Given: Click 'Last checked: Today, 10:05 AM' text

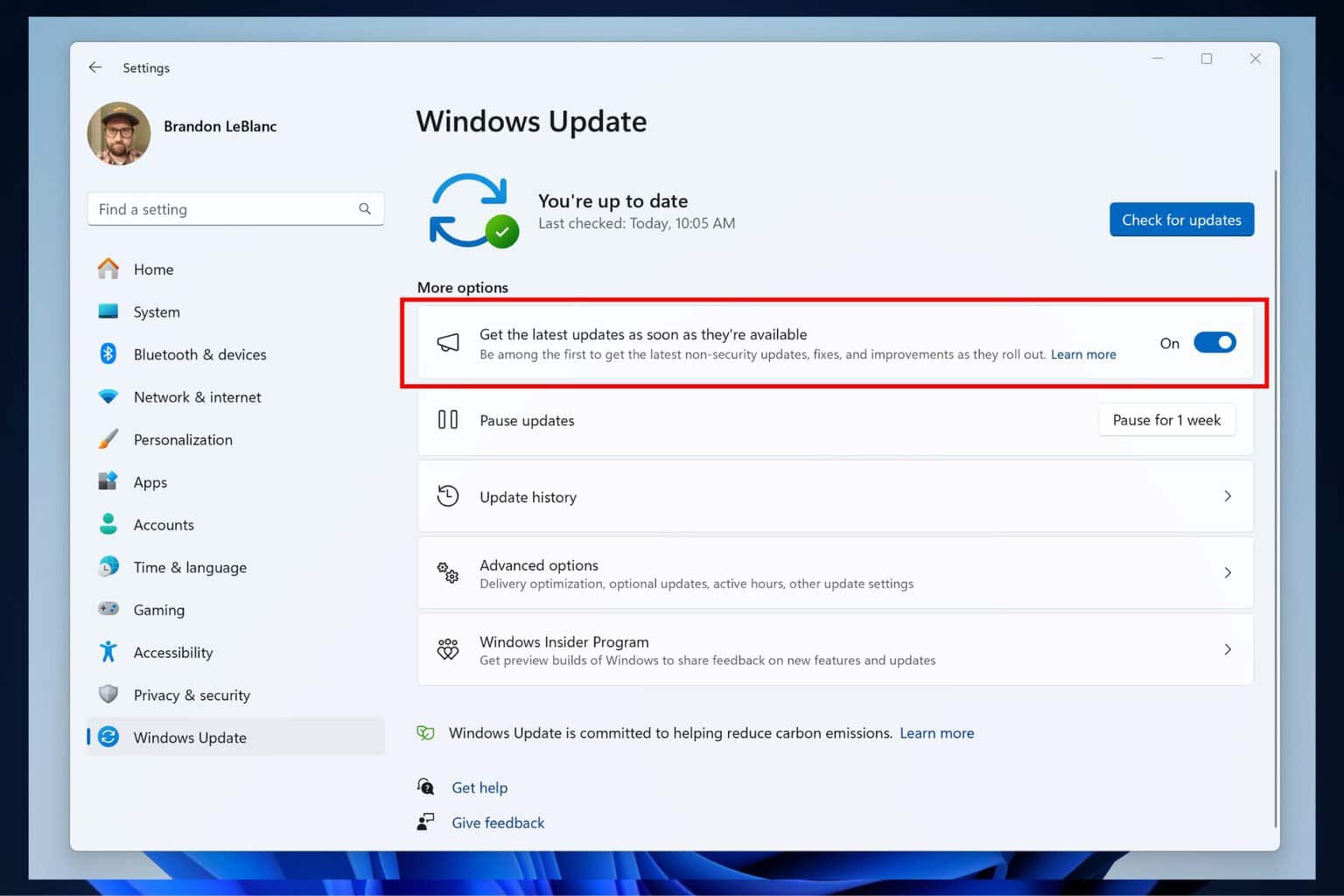Looking at the screenshot, I should pos(636,224).
